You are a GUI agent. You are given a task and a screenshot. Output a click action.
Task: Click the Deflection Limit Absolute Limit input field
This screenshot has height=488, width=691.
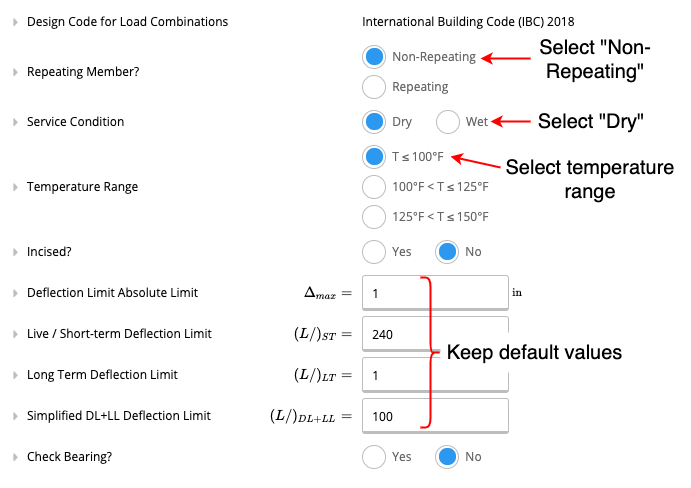[x=435, y=293]
